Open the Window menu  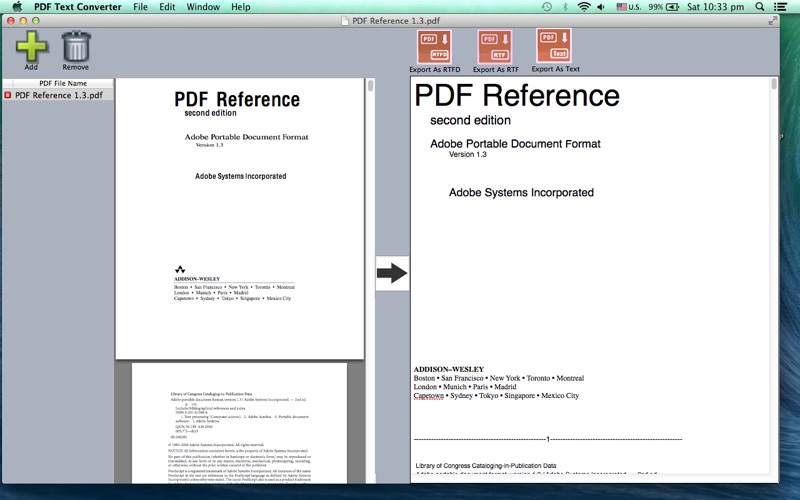[x=203, y=7]
